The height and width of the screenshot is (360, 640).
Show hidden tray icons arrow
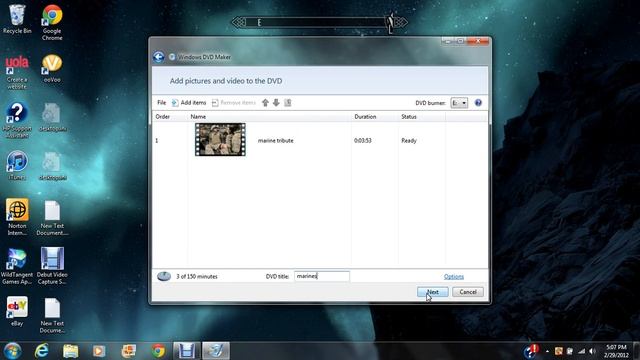(x=547, y=351)
